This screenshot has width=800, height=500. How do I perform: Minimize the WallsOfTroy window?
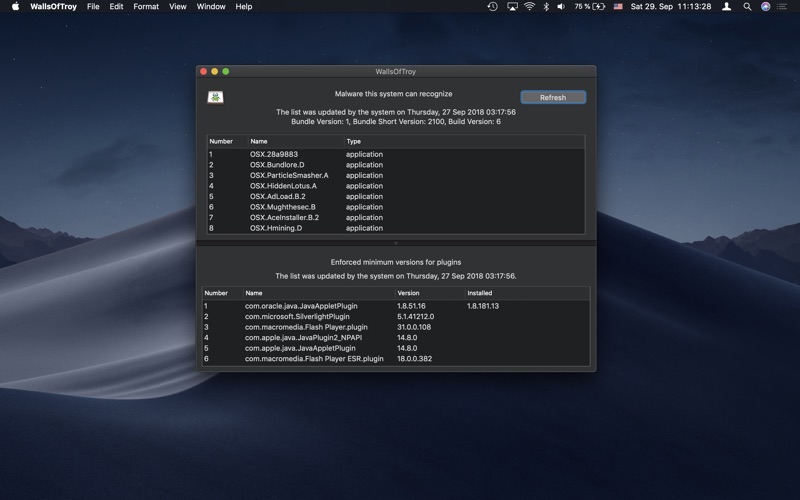(214, 71)
